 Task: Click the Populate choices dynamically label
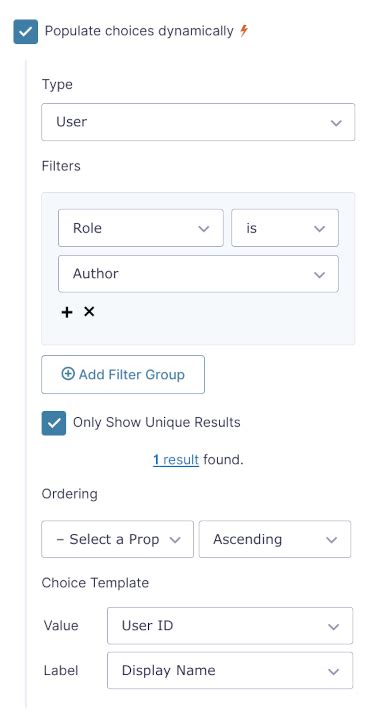139,31
